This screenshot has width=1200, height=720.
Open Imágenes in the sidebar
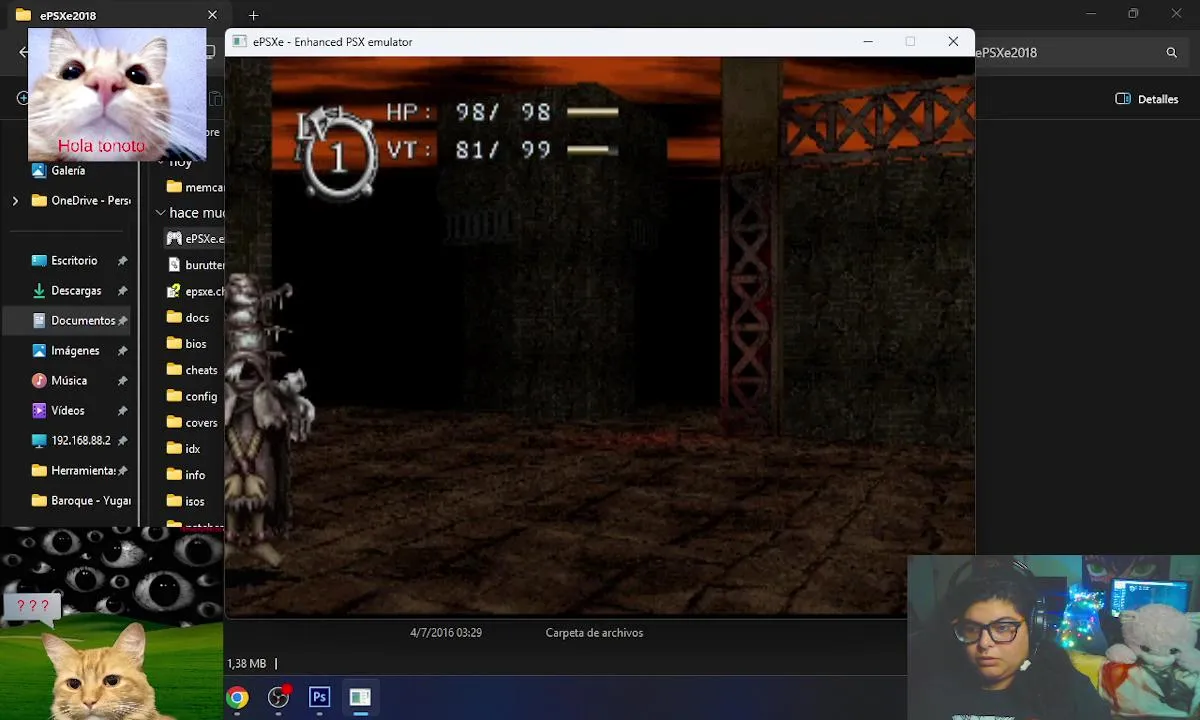pos(66,350)
